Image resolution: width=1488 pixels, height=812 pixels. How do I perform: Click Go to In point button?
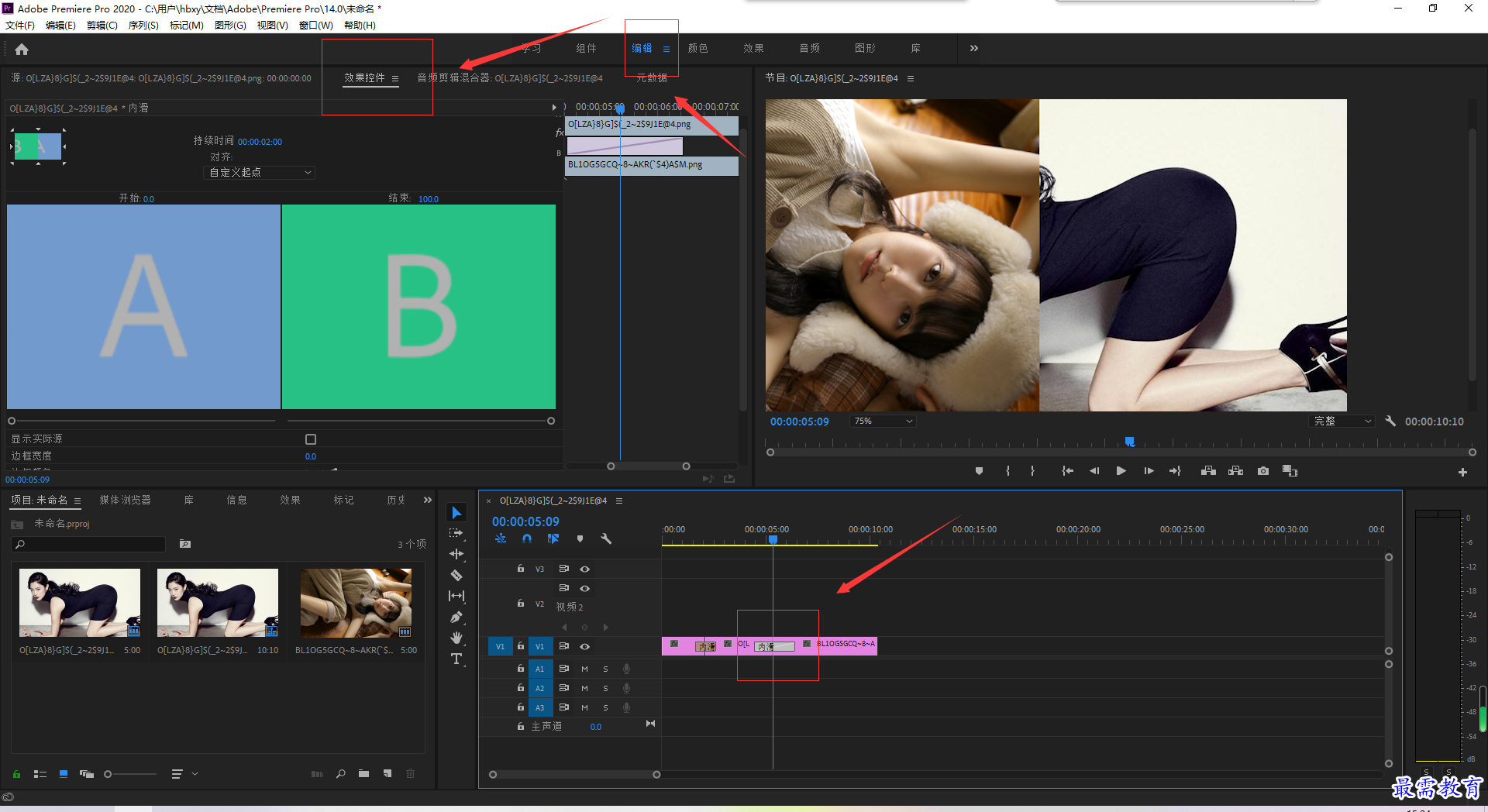point(1067,471)
